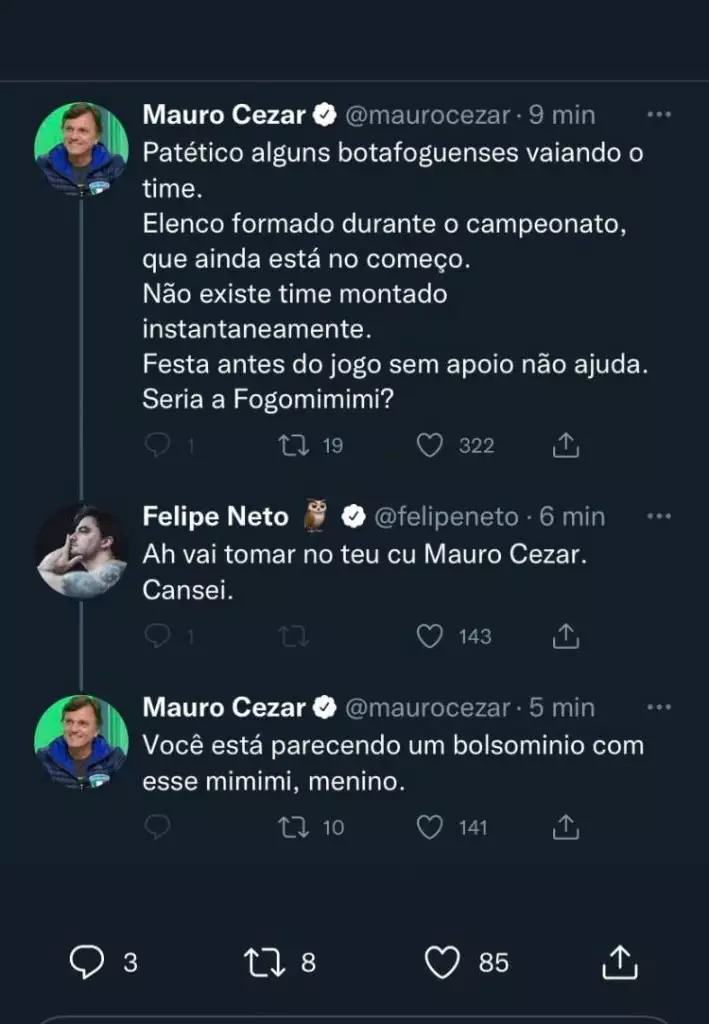This screenshot has width=709, height=1024.
Task: Like the bolsominio tweet with 141 likes
Action: (430, 827)
